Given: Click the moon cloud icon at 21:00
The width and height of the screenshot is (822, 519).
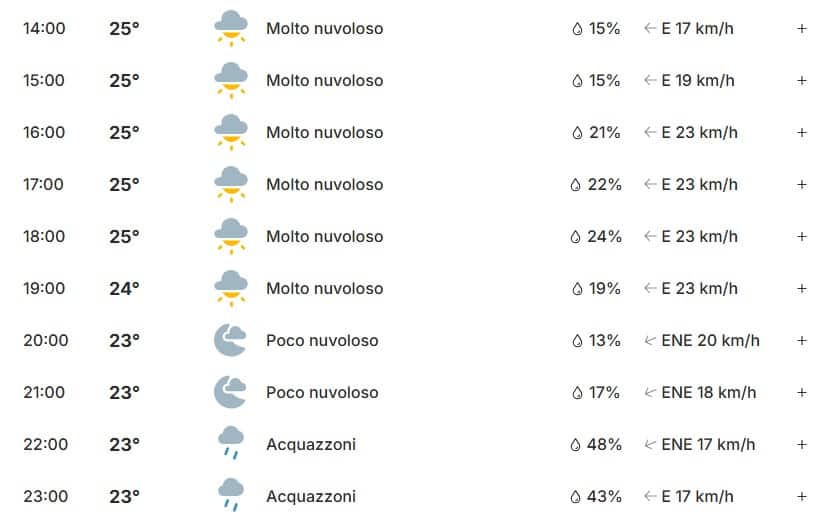Looking at the screenshot, I should [231, 392].
